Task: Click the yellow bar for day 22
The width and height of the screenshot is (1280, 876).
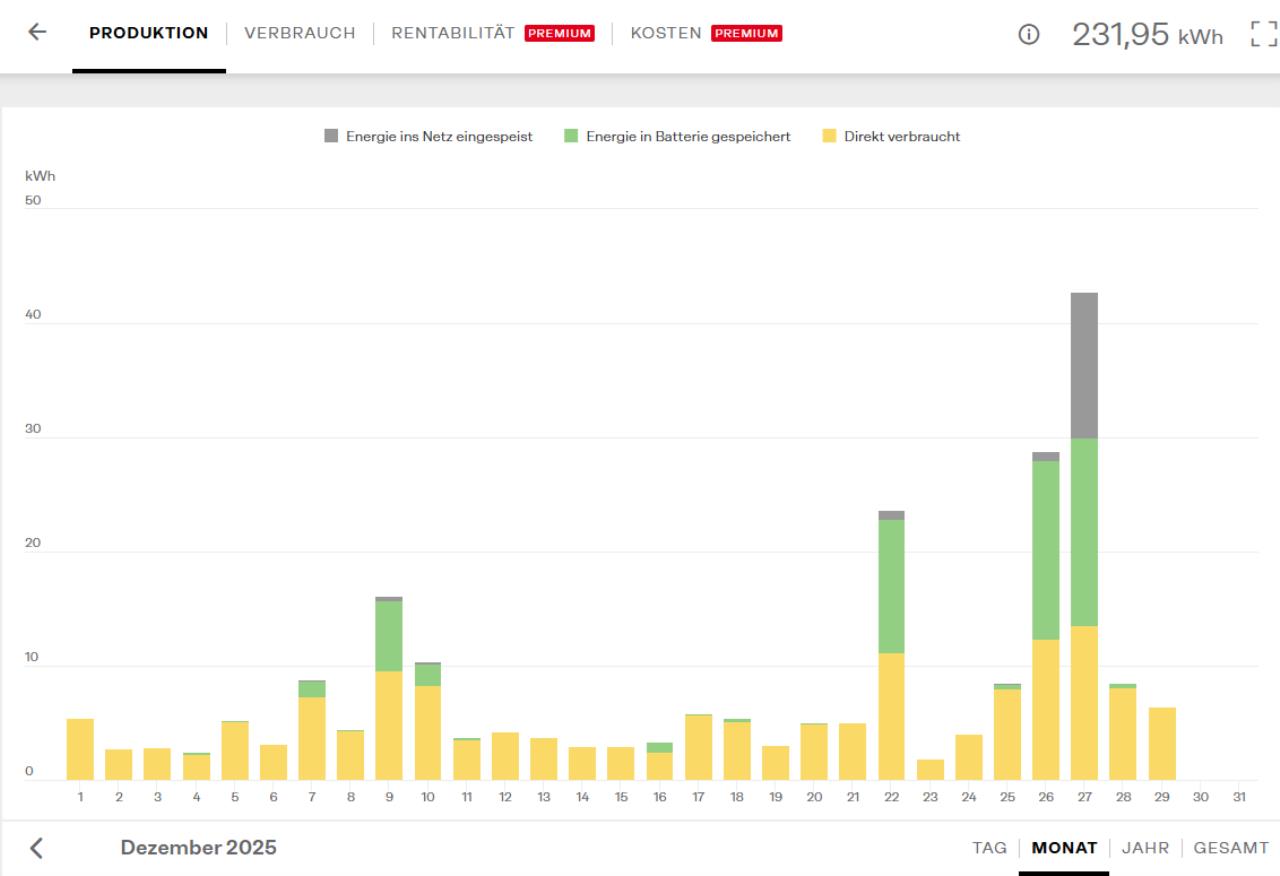Action: pos(891,716)
